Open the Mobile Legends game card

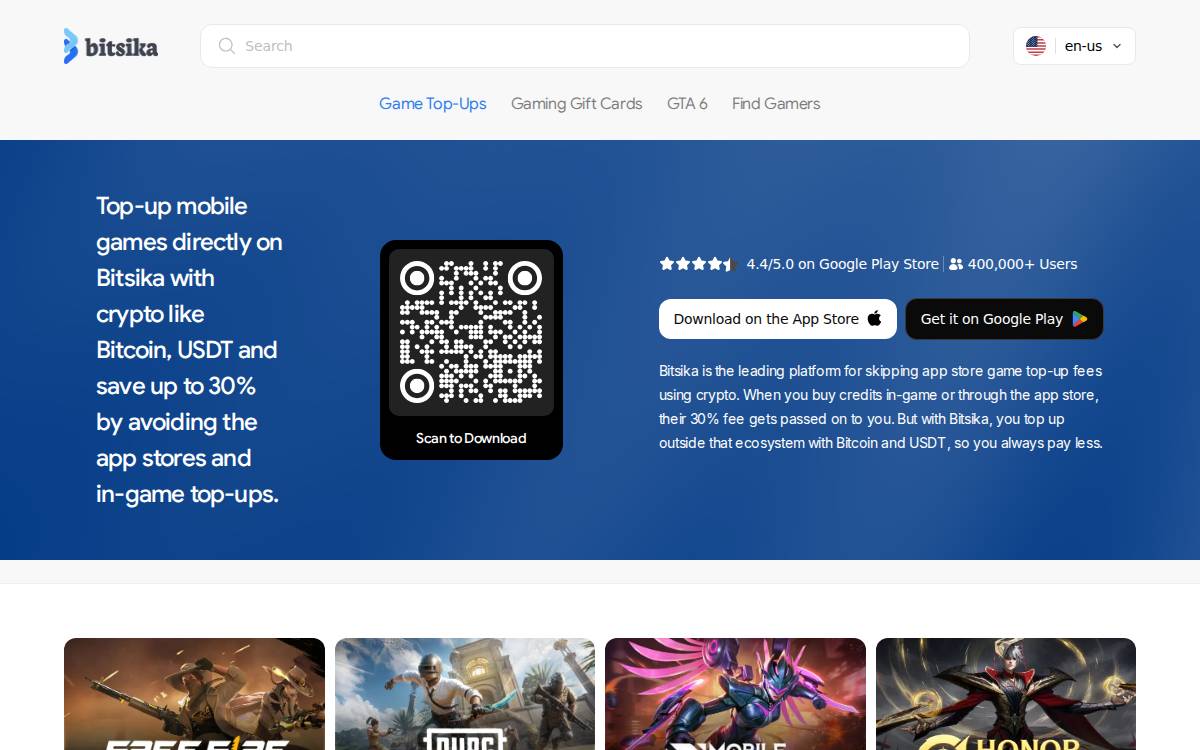click(x=735, y=694)
